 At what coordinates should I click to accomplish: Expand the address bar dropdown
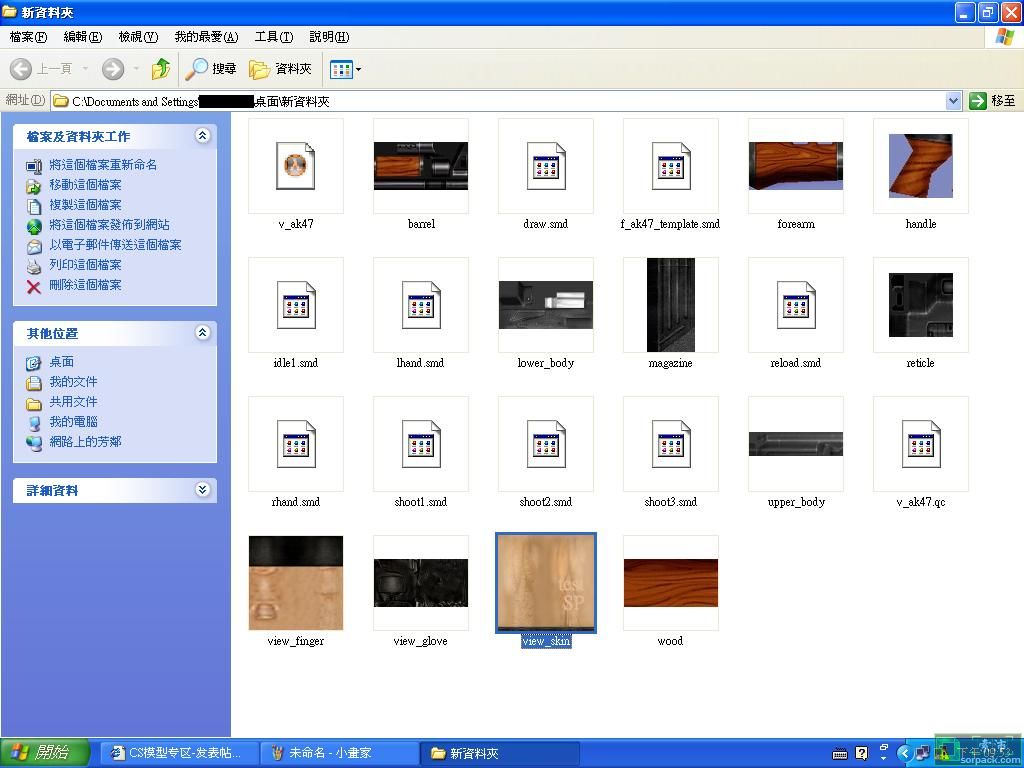click(x=953, y=101)
